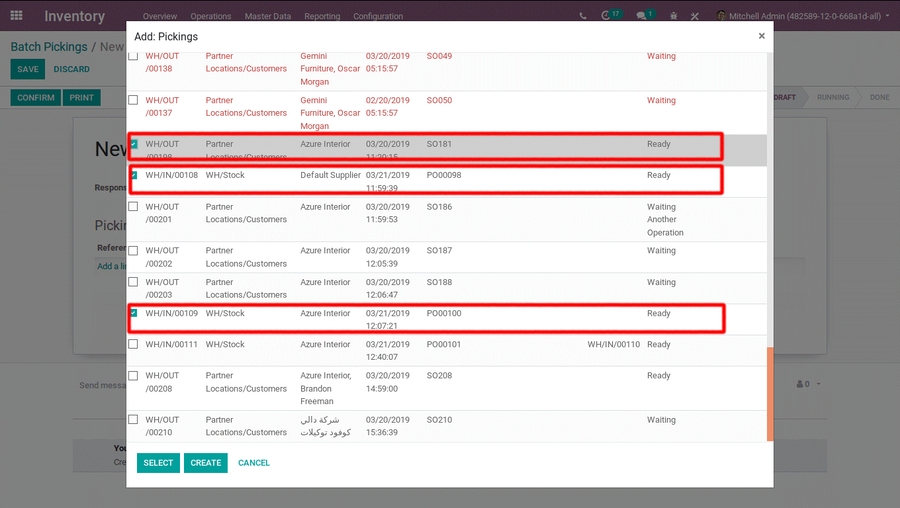Expand the followers count dropdown
The height and width of the screenshot is (508, 900).
point(808,384)
